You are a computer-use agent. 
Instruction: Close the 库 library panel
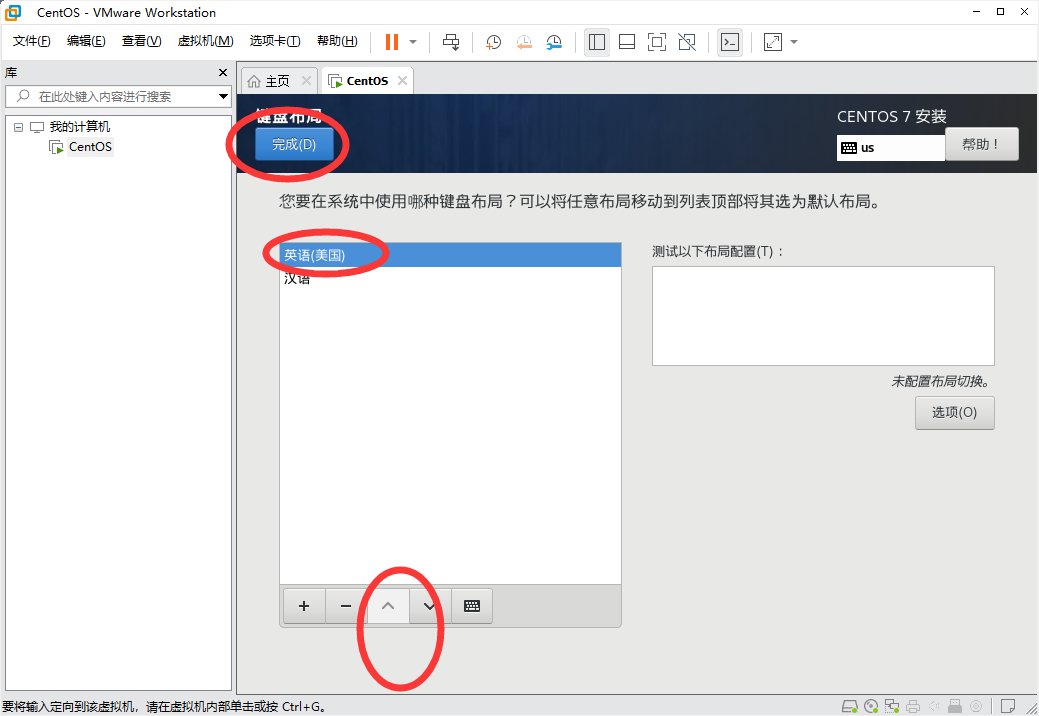(x=223, y=72)
